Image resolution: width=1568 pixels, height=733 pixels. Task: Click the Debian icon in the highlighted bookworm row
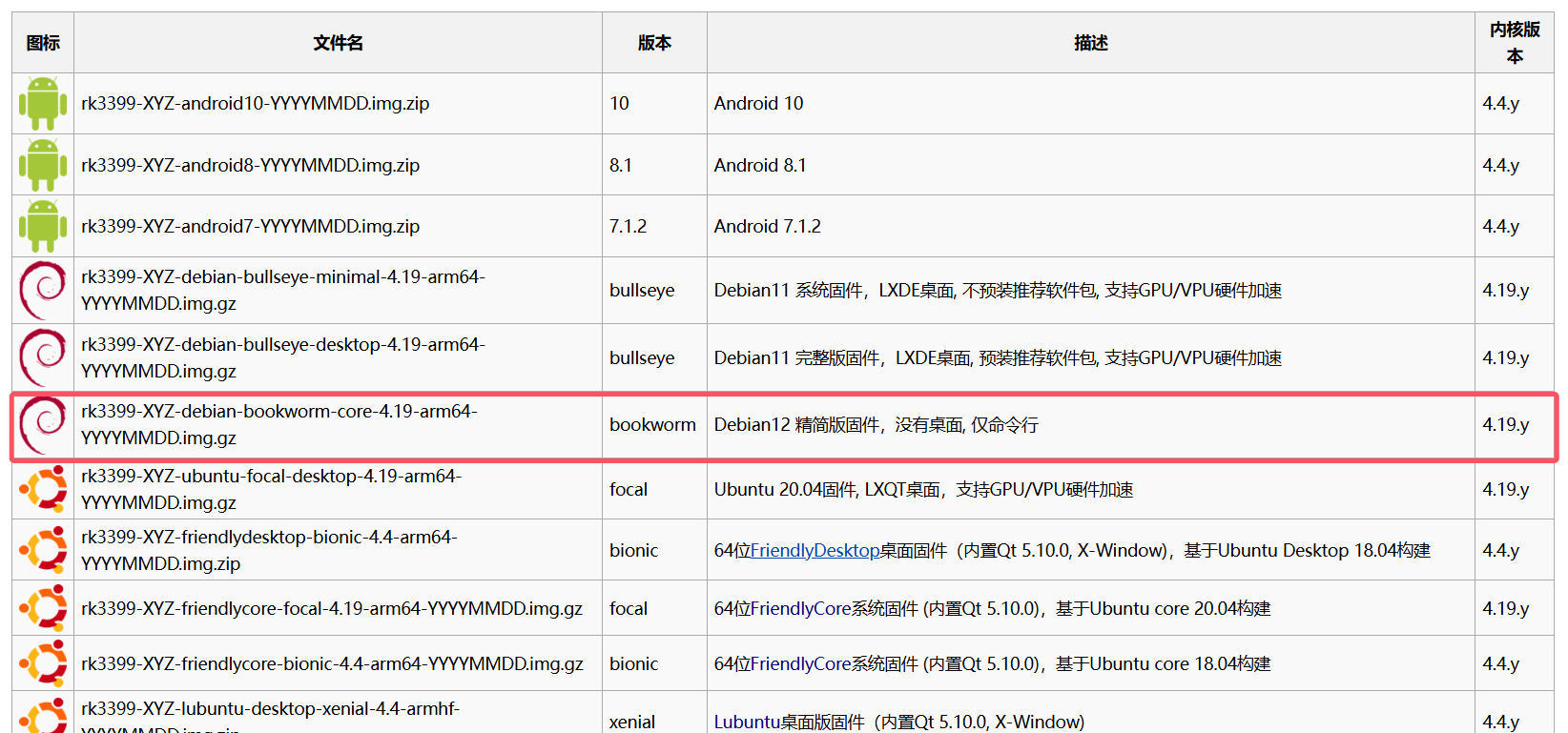43,425
